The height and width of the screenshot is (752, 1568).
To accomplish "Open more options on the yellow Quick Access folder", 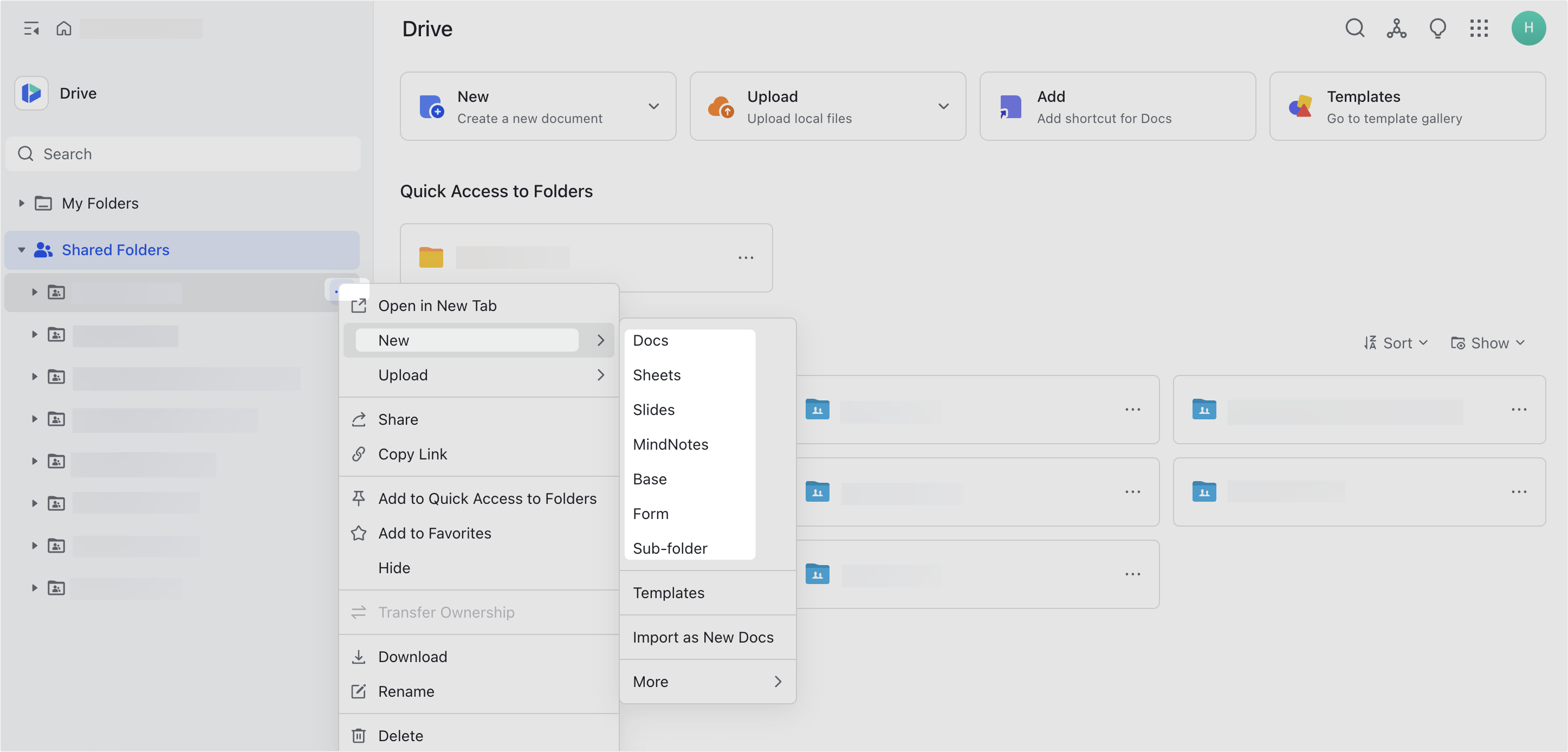I will click(746, 258).
